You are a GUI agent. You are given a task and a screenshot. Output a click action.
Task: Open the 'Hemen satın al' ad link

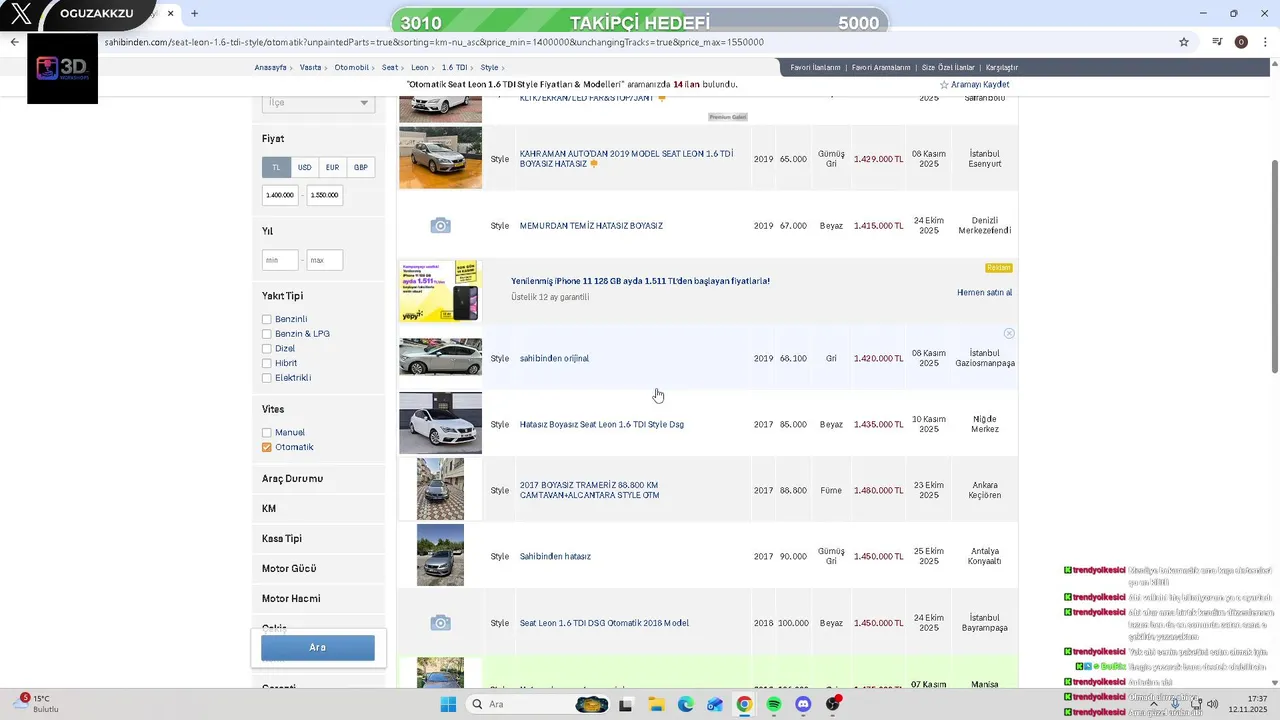click(x=984, y=293)
